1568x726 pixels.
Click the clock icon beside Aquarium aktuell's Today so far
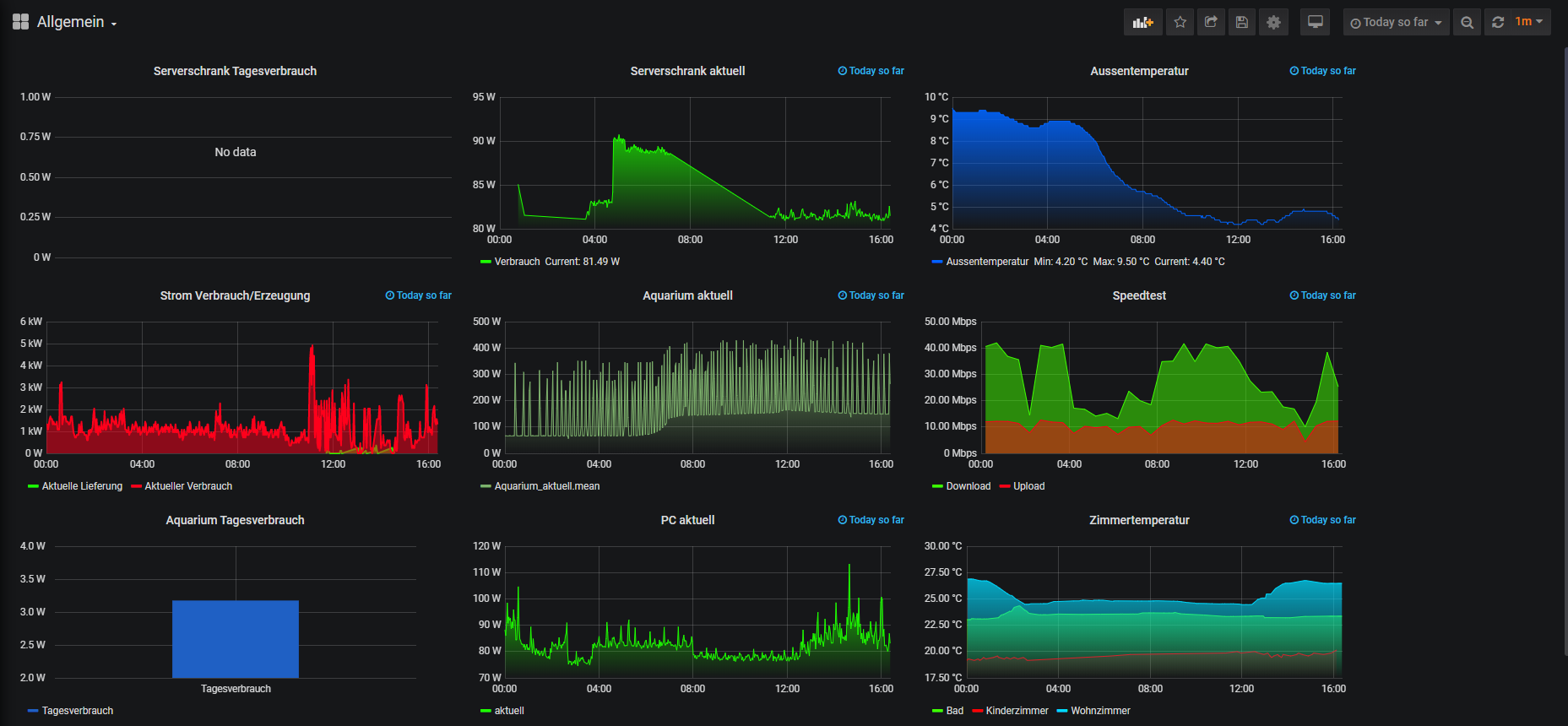843,295
